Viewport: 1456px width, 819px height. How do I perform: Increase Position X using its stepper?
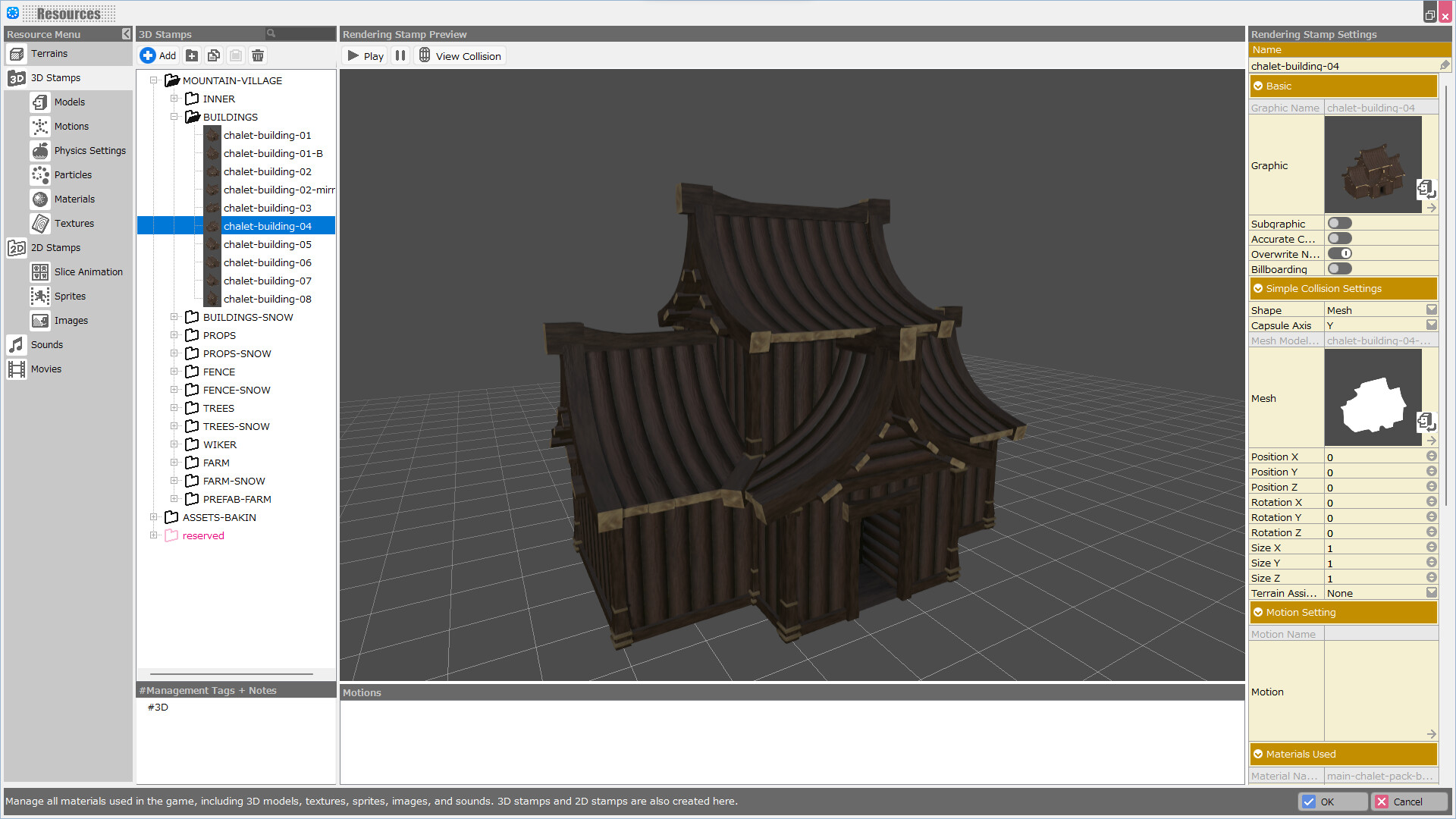1432,453
